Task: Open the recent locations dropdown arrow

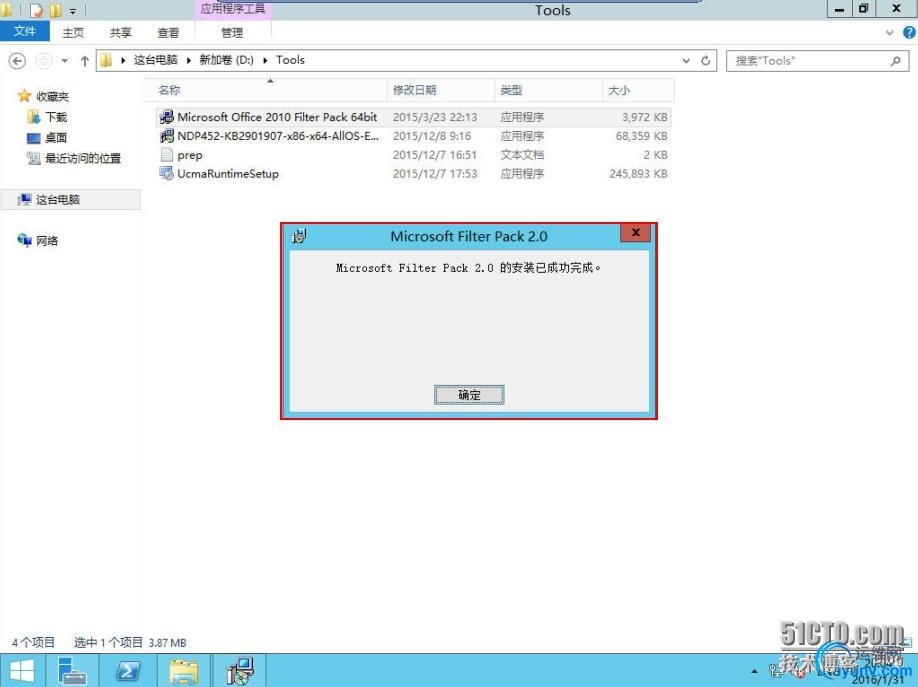Action: pyautogui.click(x=64, y=60)
